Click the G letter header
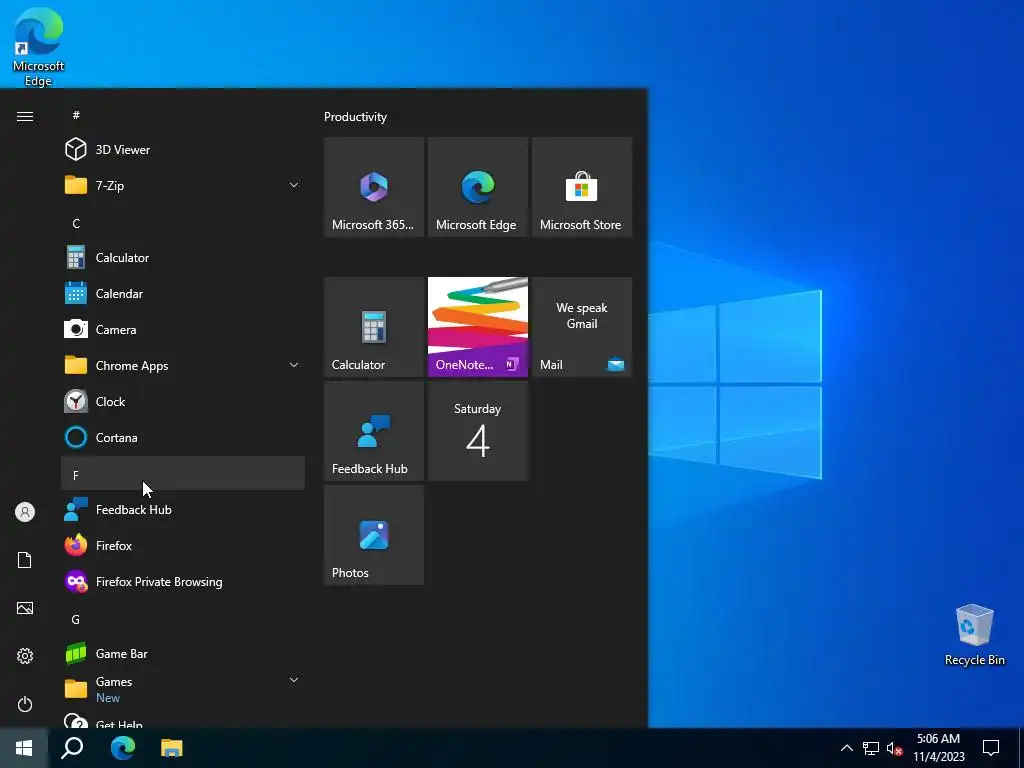This screenshot has width=1024, height=768. [x=183, y=618]
